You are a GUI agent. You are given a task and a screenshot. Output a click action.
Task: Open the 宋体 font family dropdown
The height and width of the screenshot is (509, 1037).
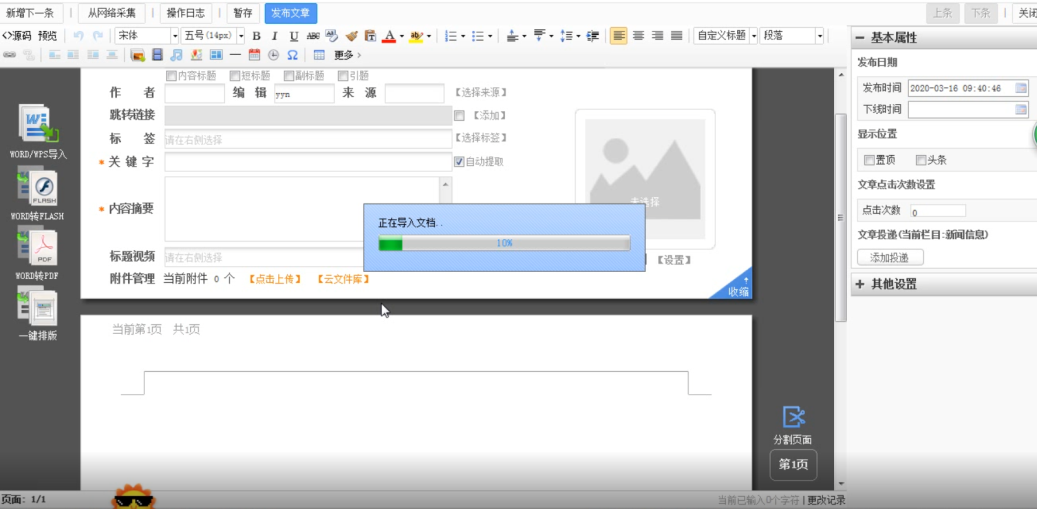point(145,36)
